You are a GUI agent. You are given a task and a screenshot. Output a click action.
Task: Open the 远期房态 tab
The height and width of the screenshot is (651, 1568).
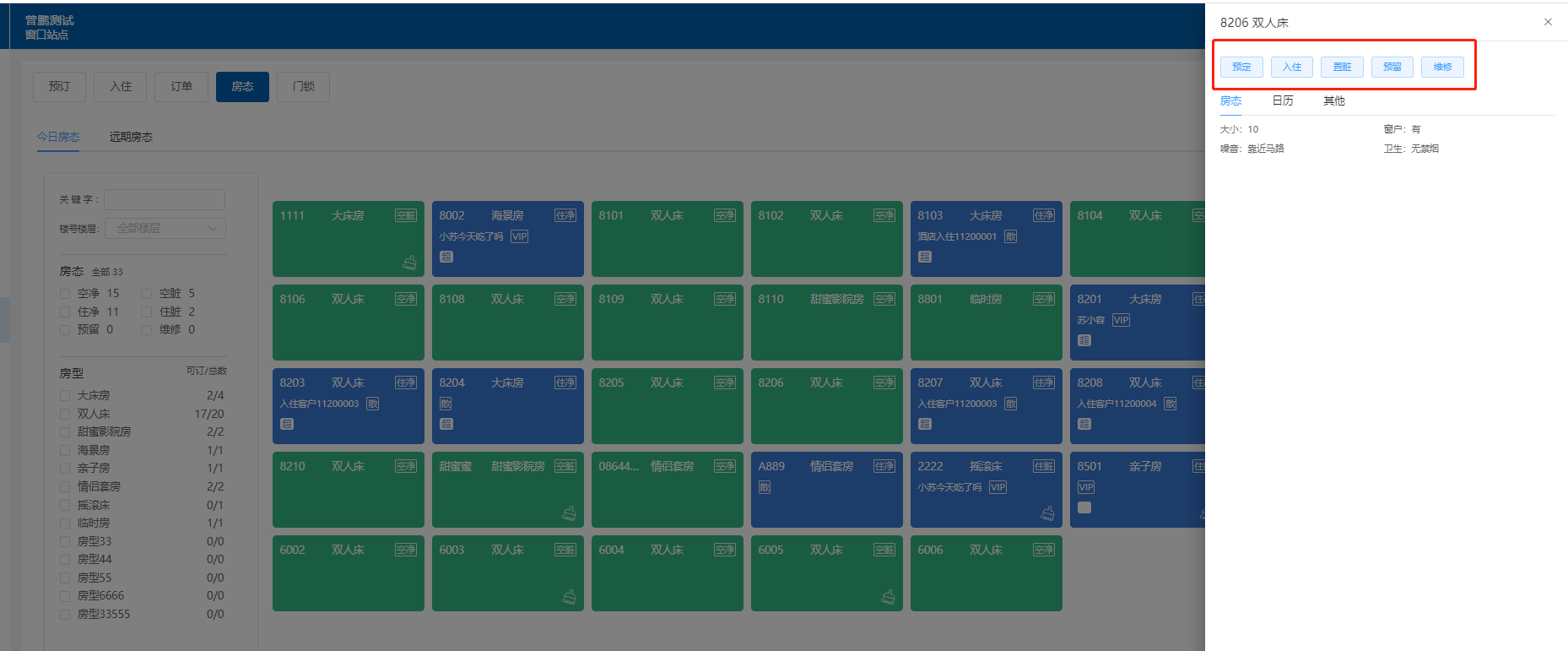[131, 137]
